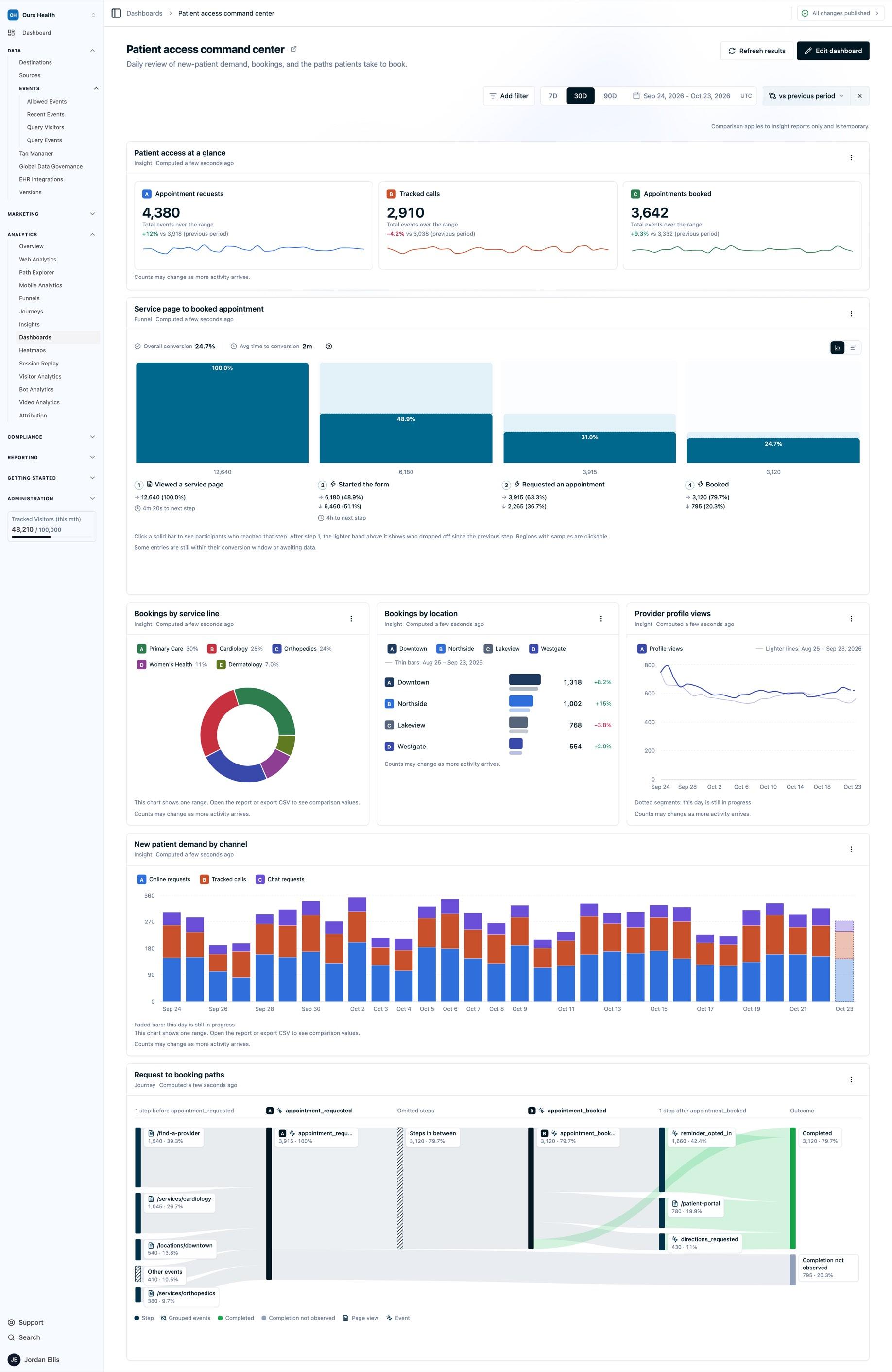Click the Primary Care legend swatch

pos(142,649)
